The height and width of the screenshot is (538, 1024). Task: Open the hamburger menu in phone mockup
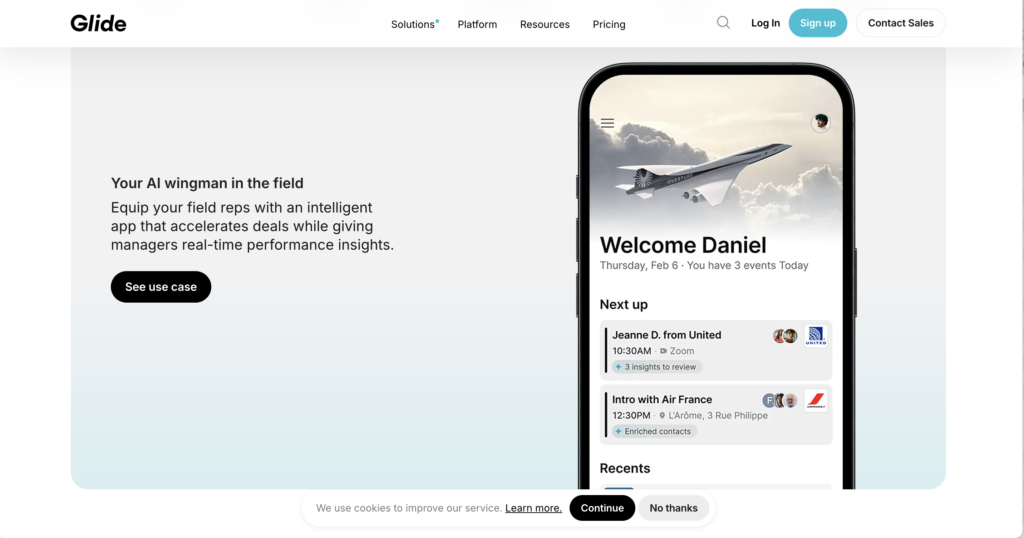[607, 123]
